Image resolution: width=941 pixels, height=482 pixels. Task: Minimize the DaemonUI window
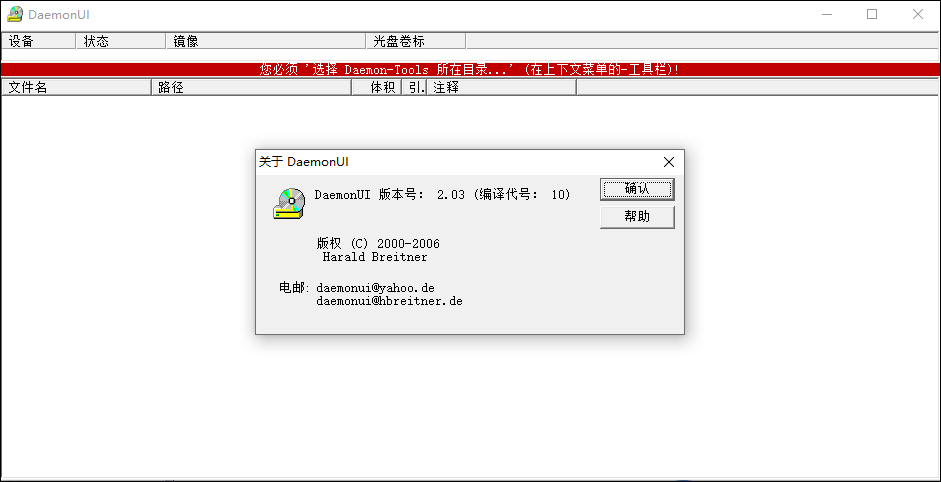tap(827, 14)
